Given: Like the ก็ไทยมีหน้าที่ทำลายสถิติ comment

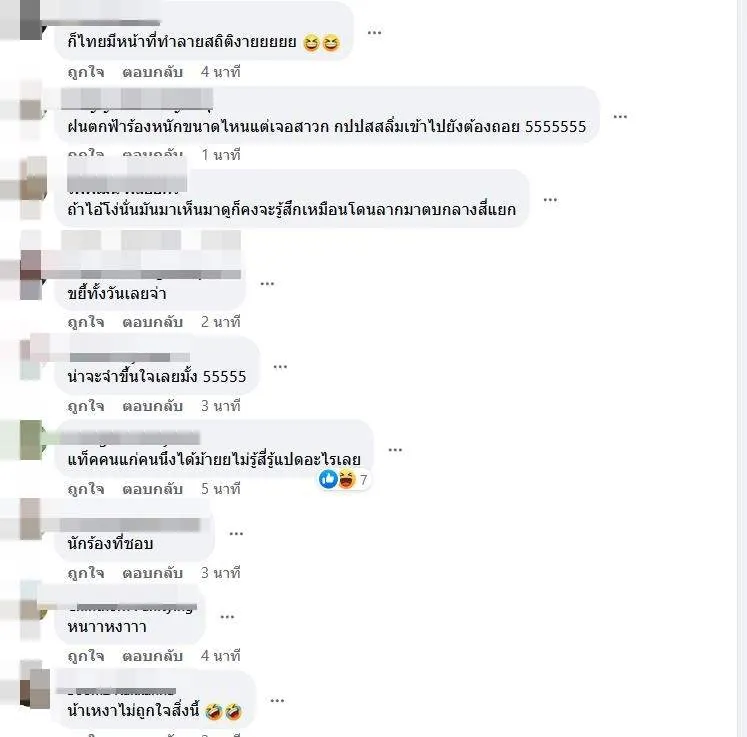Looking at the screenshot, I should tap(86, 72).
